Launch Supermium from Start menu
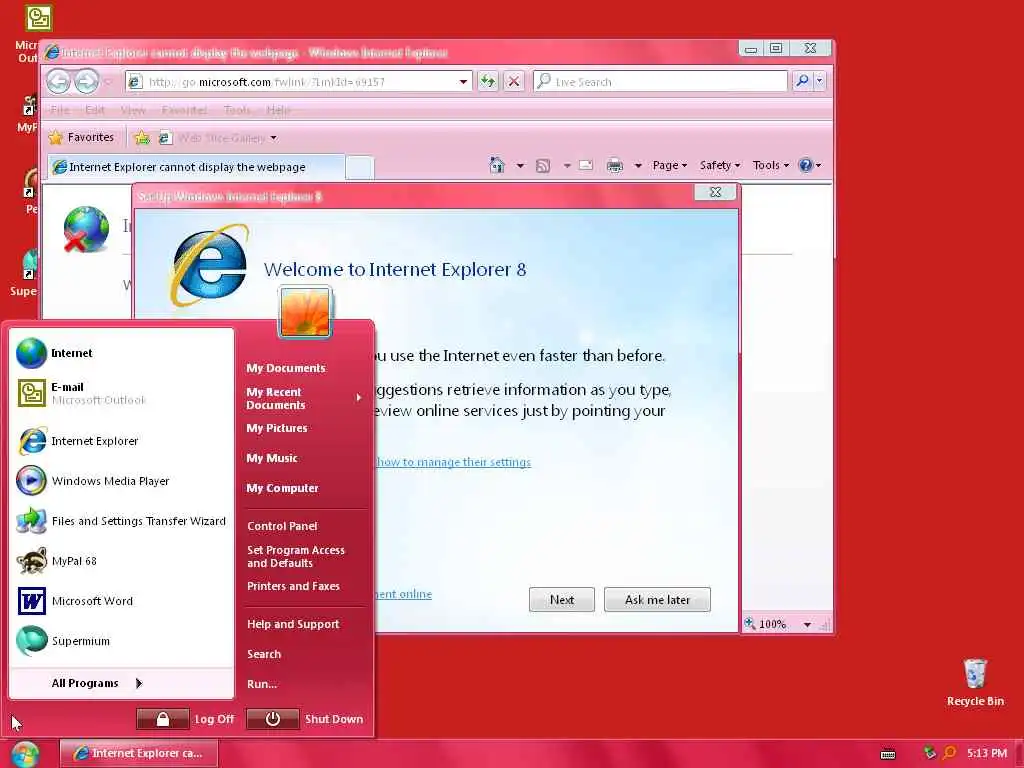The height and width of the screenshot is (768, 1024). pos(122,641)
